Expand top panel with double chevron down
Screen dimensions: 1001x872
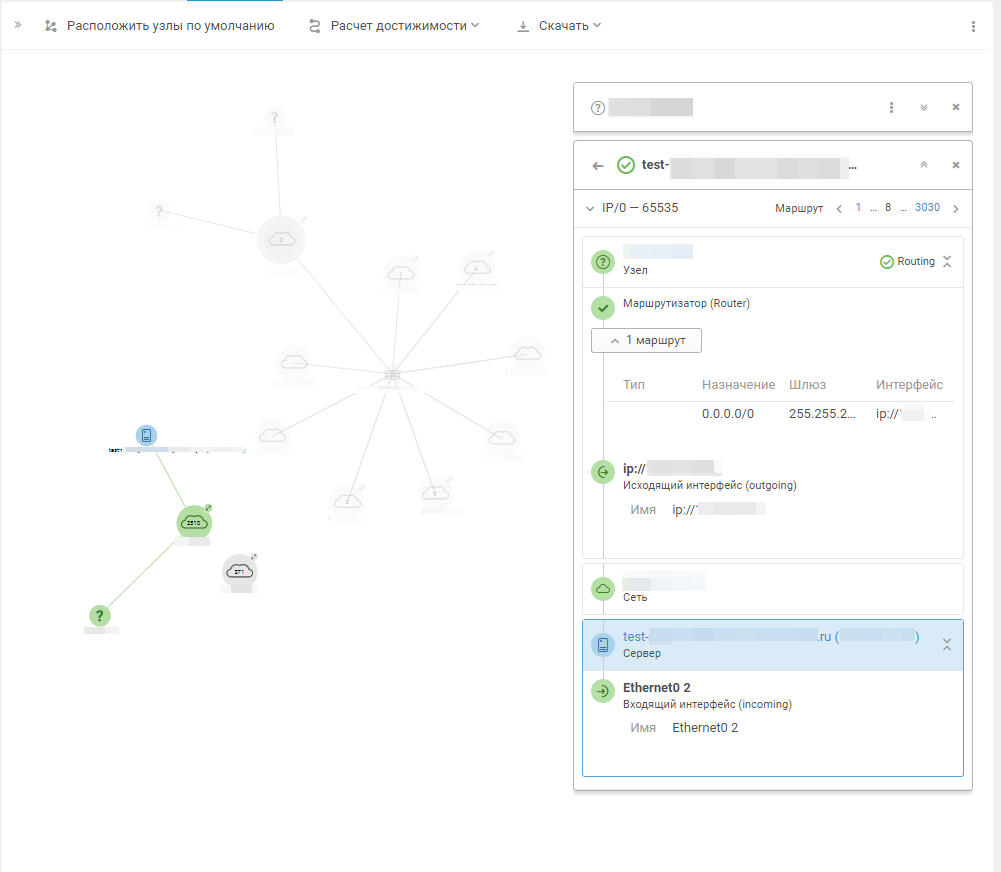924,107
